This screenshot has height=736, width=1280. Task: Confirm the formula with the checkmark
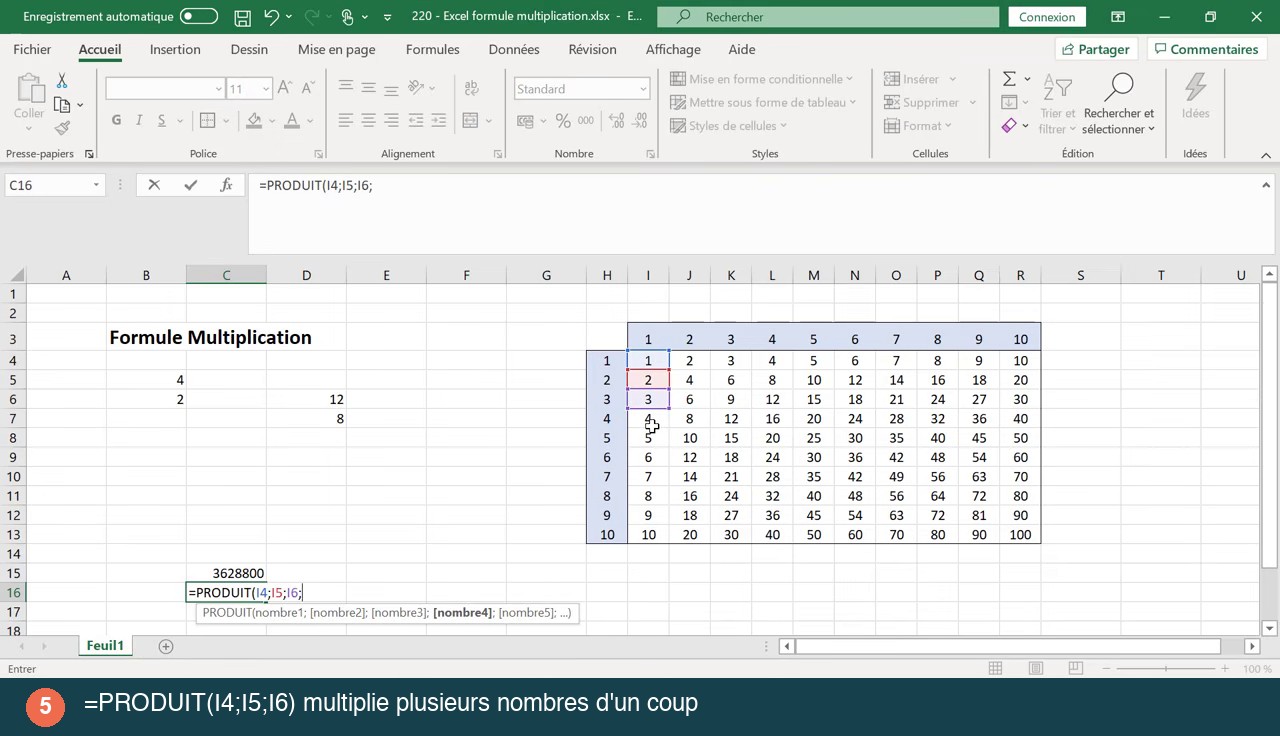coord(190,185)
